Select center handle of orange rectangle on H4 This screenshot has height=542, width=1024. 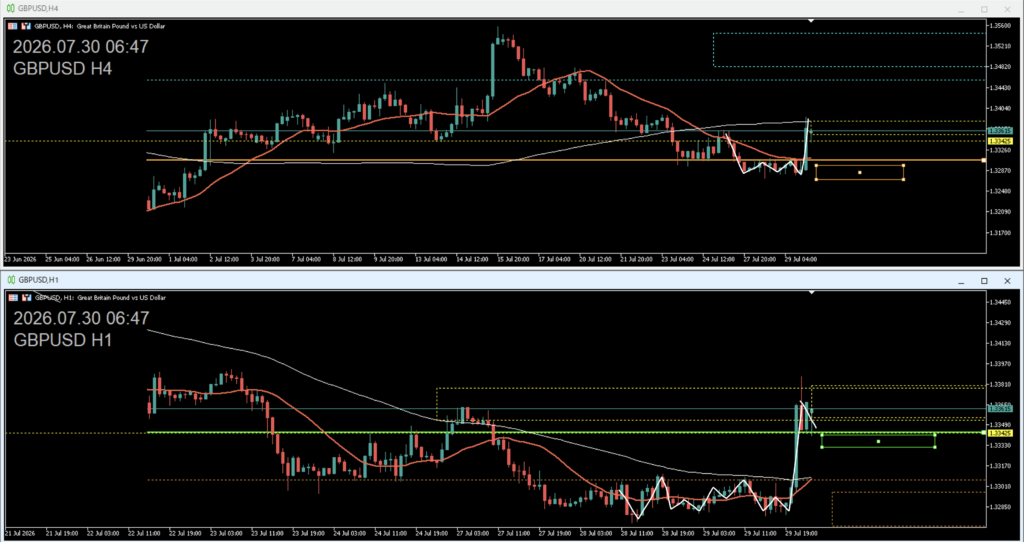click(859, 172)
